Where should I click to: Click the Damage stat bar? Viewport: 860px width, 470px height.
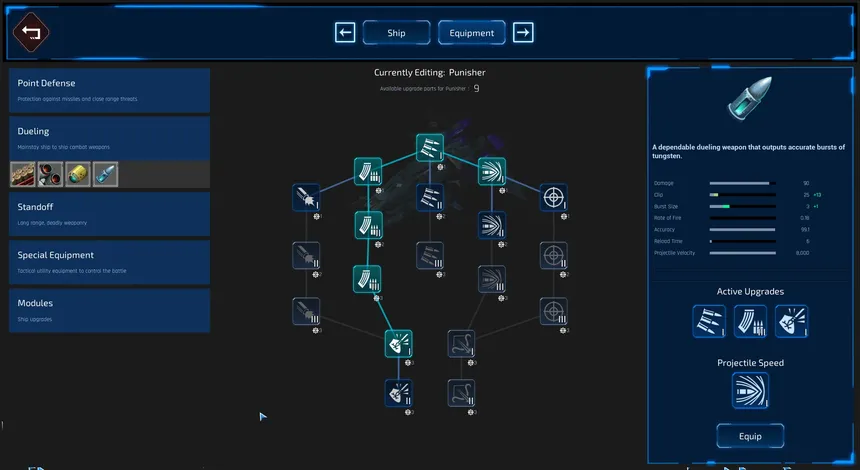[x=743, y=183]
